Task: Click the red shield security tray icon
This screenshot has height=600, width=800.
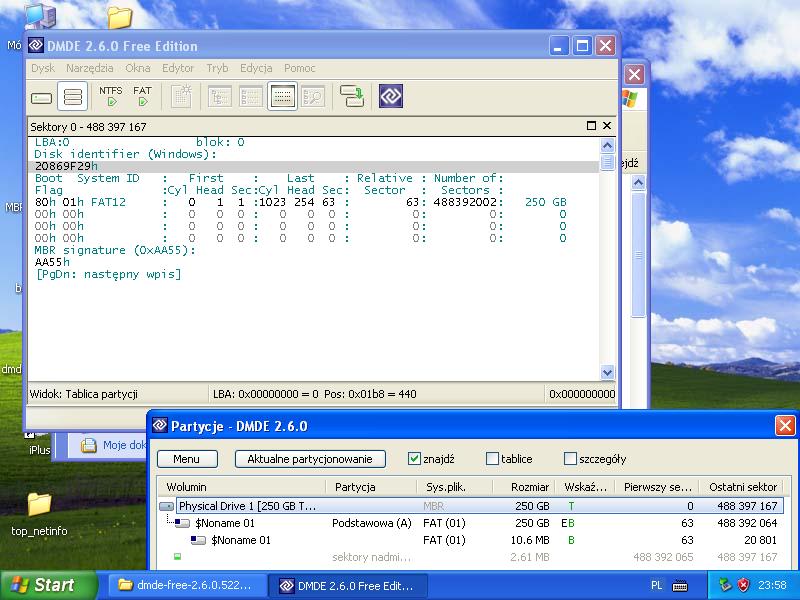Action: pos(743,585)
